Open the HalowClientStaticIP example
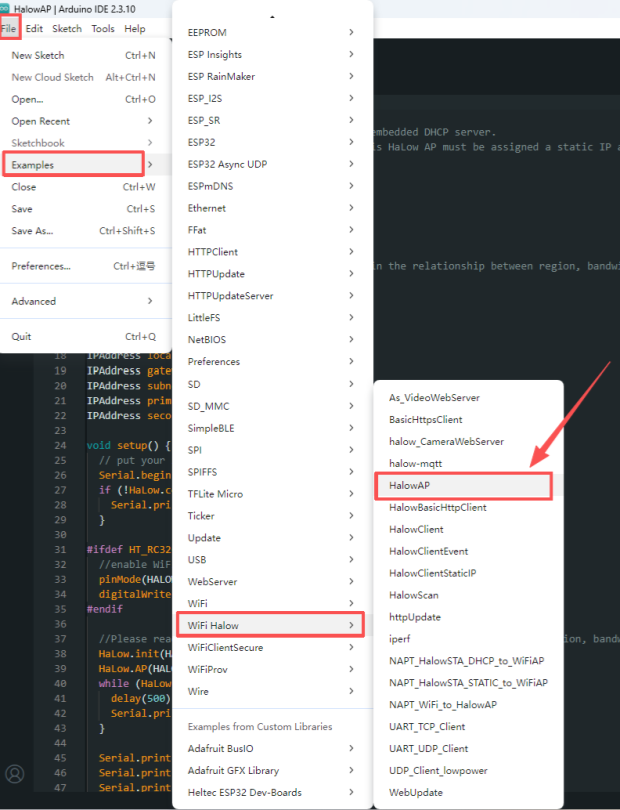This screenshot has height=810, width=620. click(x=468, y=573)
